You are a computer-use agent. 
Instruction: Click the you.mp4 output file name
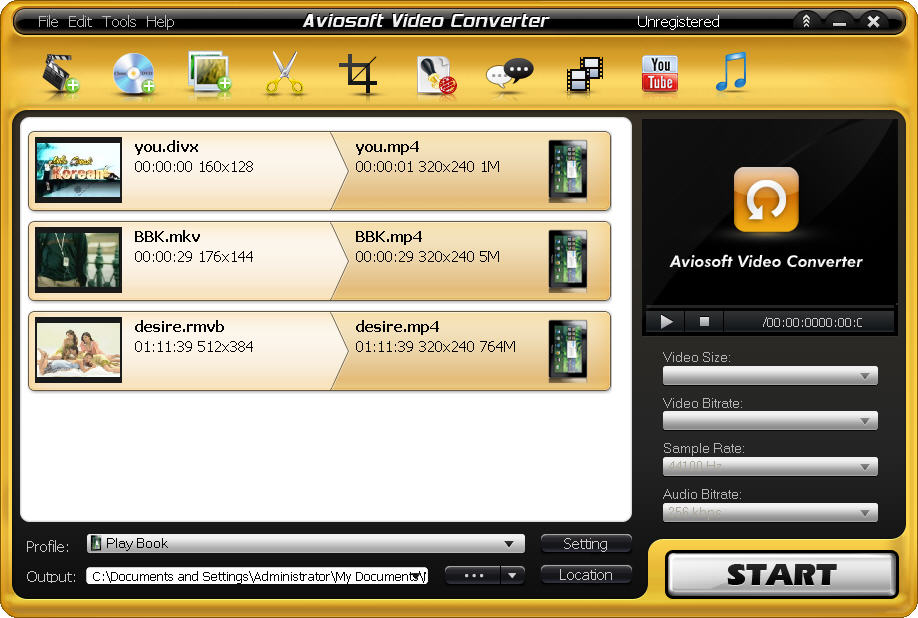pos(387,147)
